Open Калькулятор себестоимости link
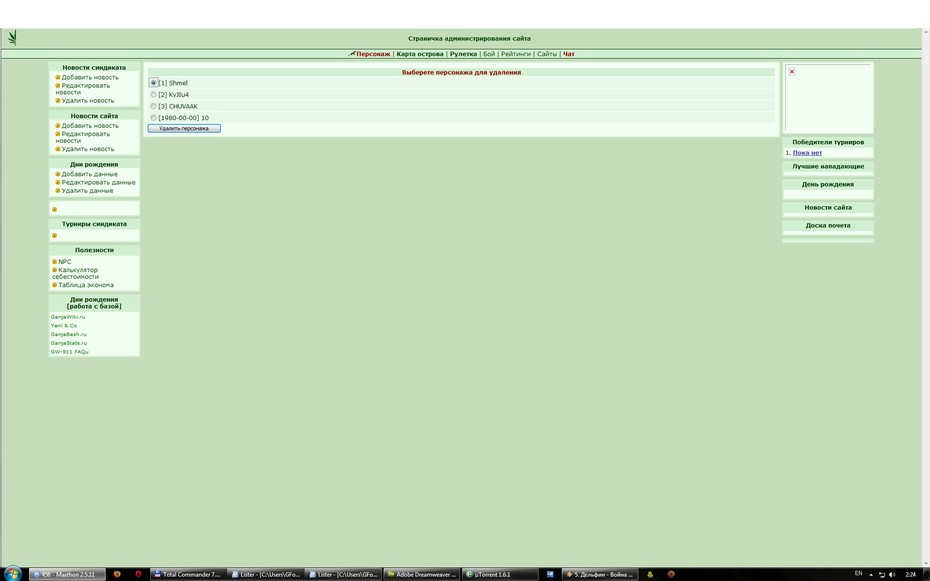This screenshot has height=581, width=930. (76, 273)
